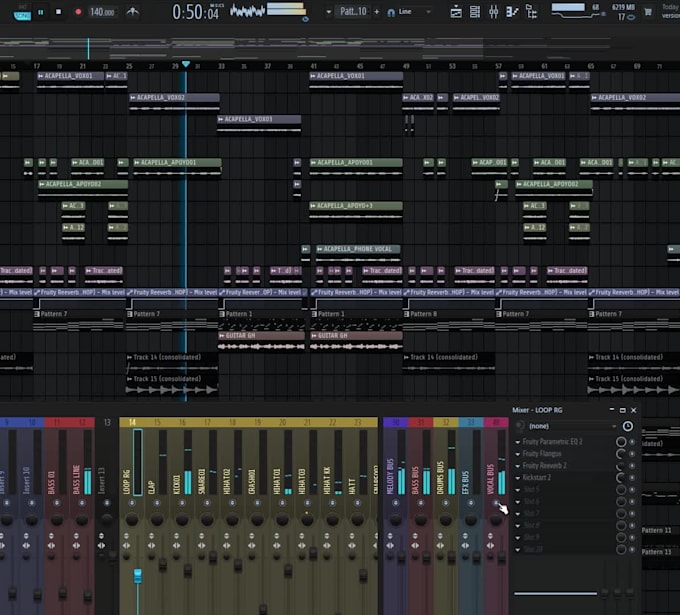Mute the BASS LINE mixer track
Image resolution: width=680 pixels, height=615 pixels.
click(82, 503)
